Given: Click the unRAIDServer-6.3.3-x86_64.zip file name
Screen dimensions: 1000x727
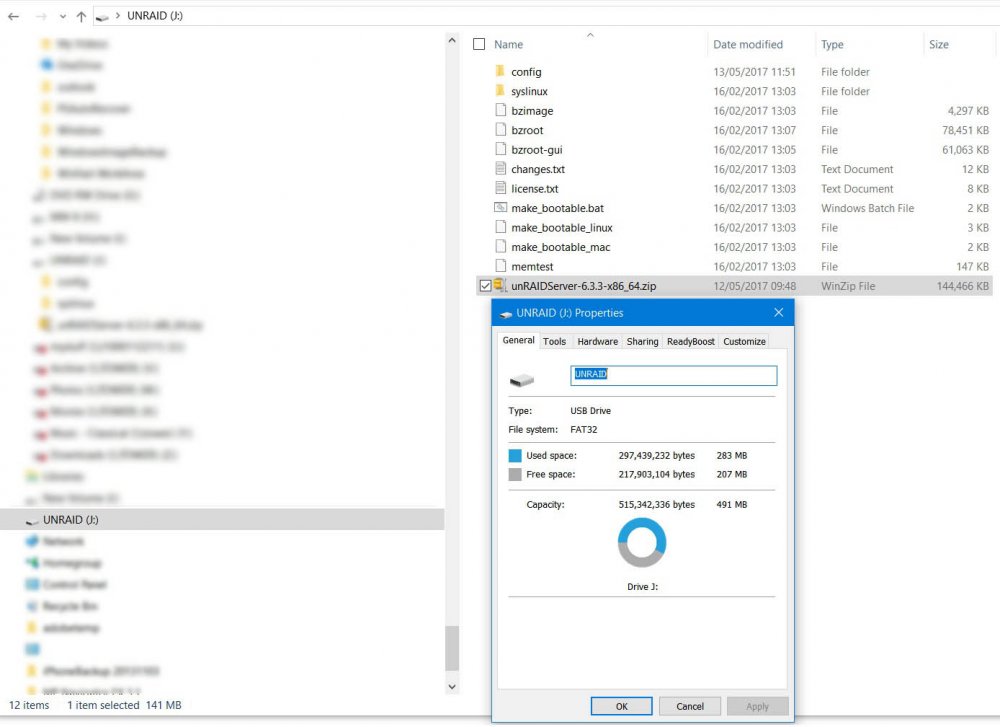Looking at the screenshot, I should tap(584, 286).
